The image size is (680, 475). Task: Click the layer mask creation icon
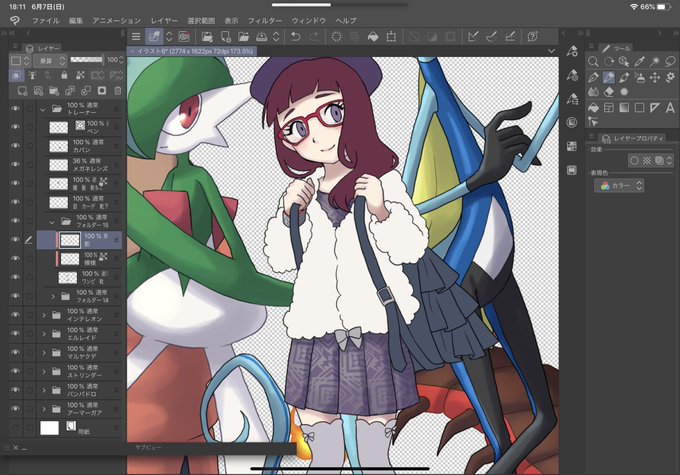(x=102, y=91)
